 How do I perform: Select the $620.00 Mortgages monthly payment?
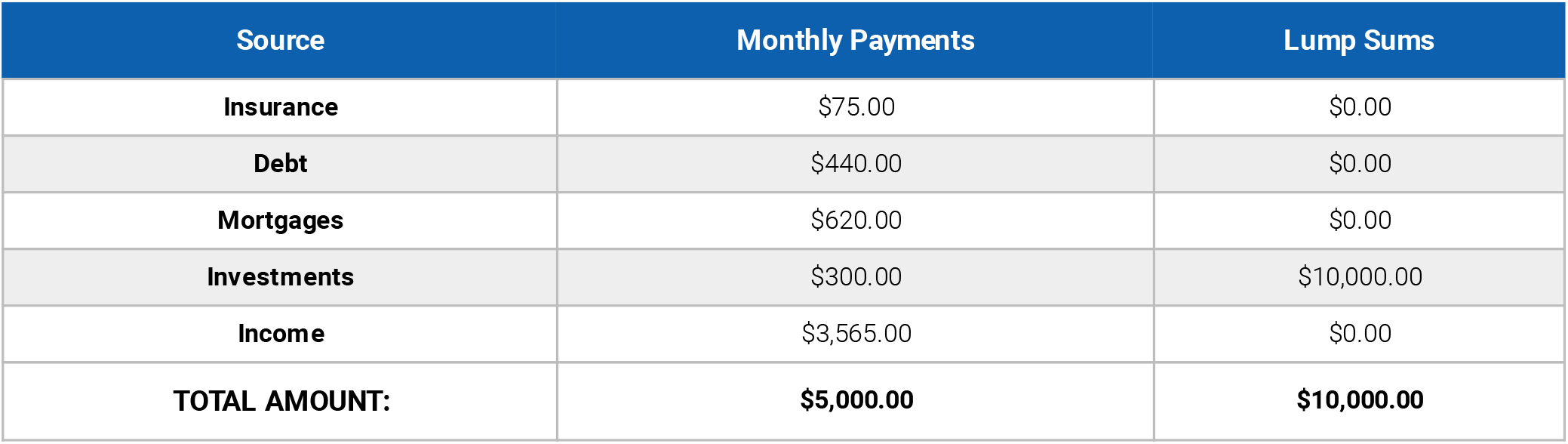point(856,220)
